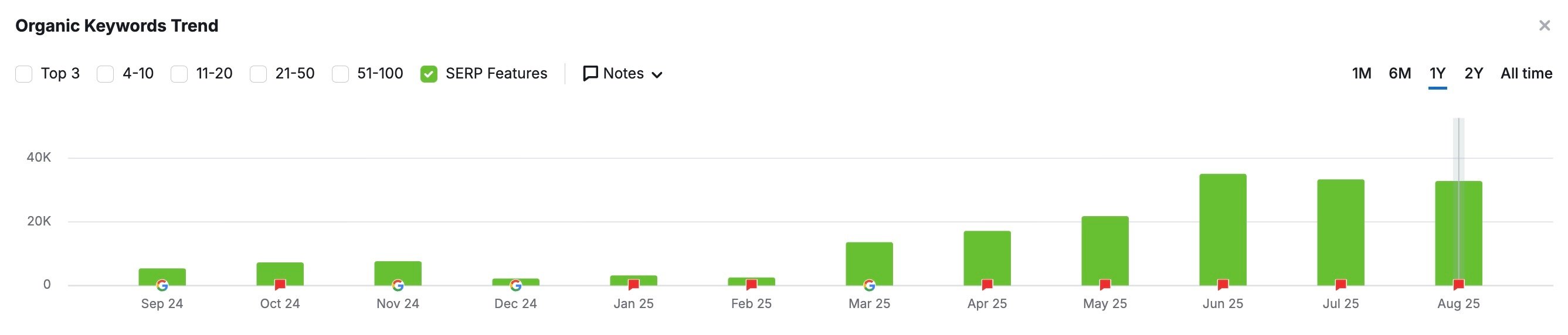Tick the 51-100 checkbox
The height and width of the screenshot is (335, 1568).
(340, 74)
